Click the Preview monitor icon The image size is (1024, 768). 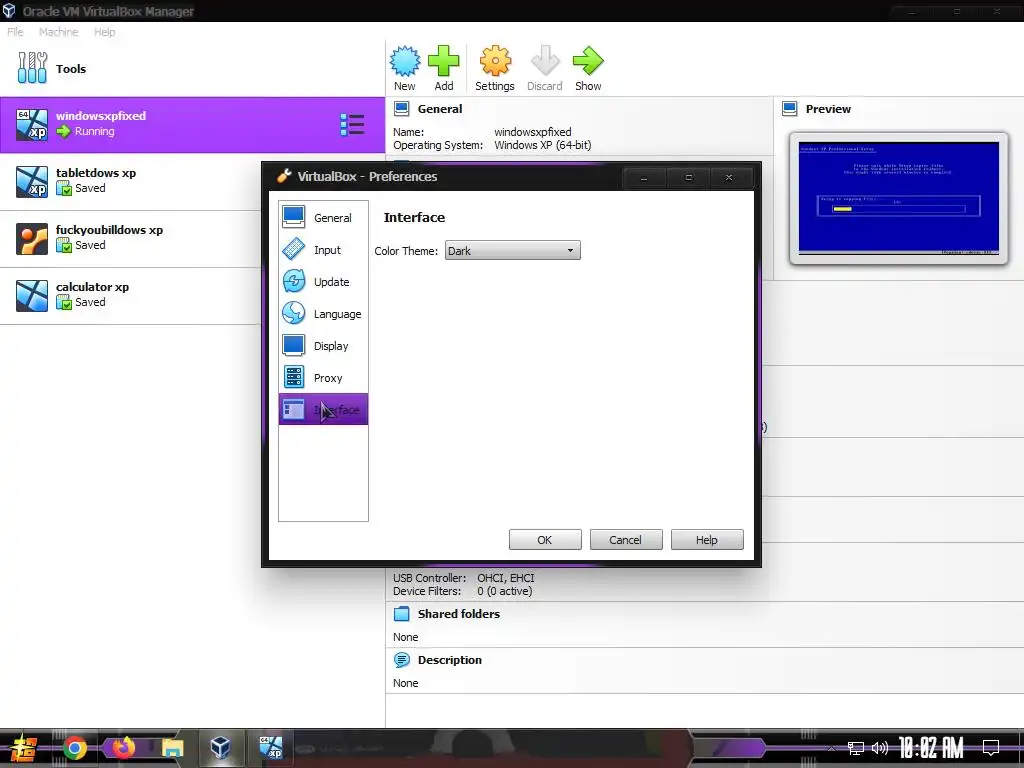tap(790, 109)
